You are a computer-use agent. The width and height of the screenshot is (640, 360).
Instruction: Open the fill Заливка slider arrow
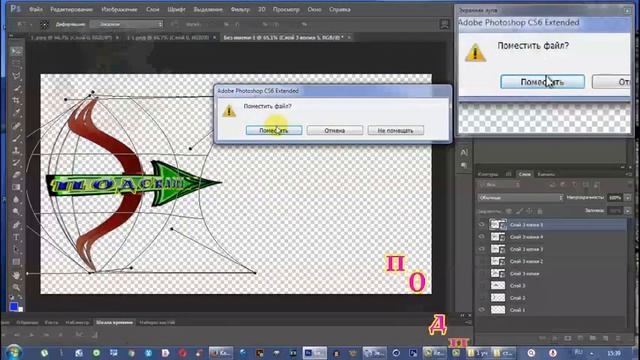coord(628,211)
